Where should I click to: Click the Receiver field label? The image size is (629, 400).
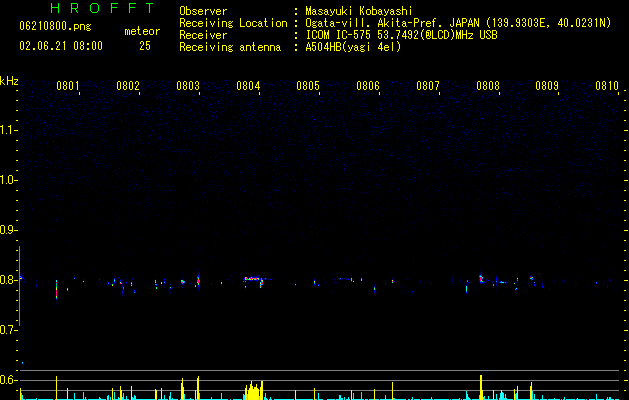coord(203,35)
